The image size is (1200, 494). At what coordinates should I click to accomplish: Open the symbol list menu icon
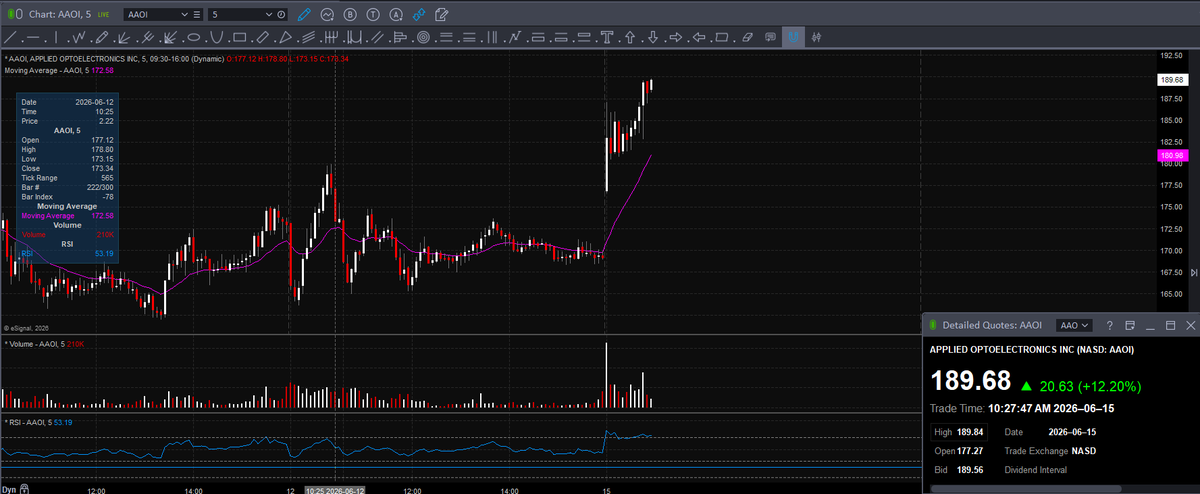pos(196,15)
